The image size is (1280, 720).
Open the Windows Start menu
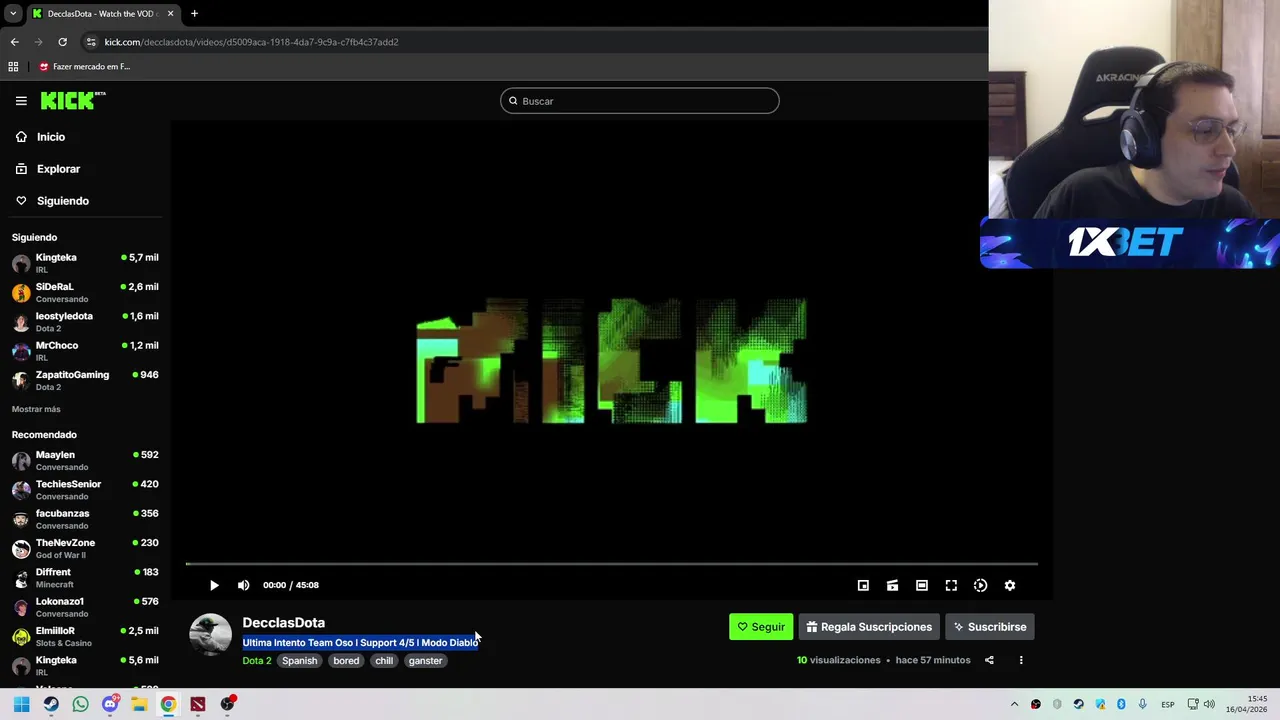click(21, 704)
